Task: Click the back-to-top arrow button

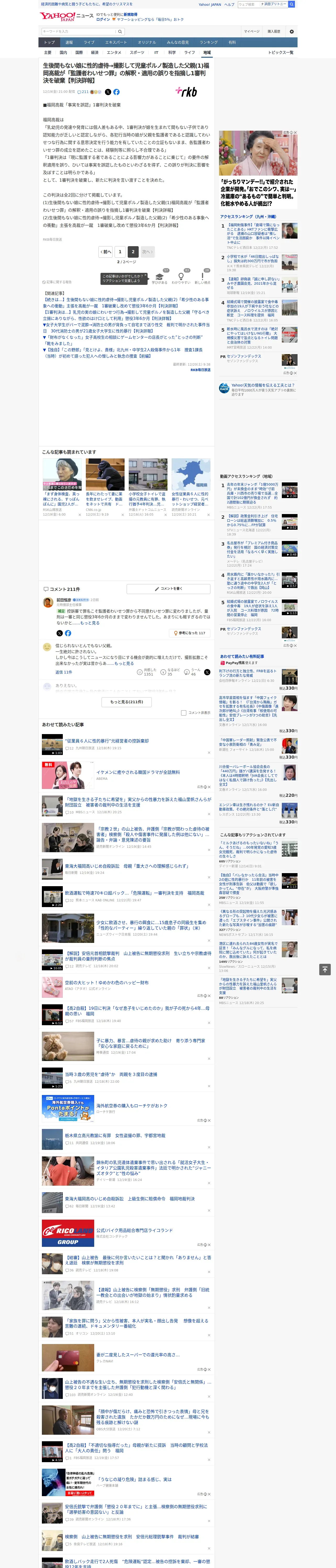Action: tap(324, 970)
